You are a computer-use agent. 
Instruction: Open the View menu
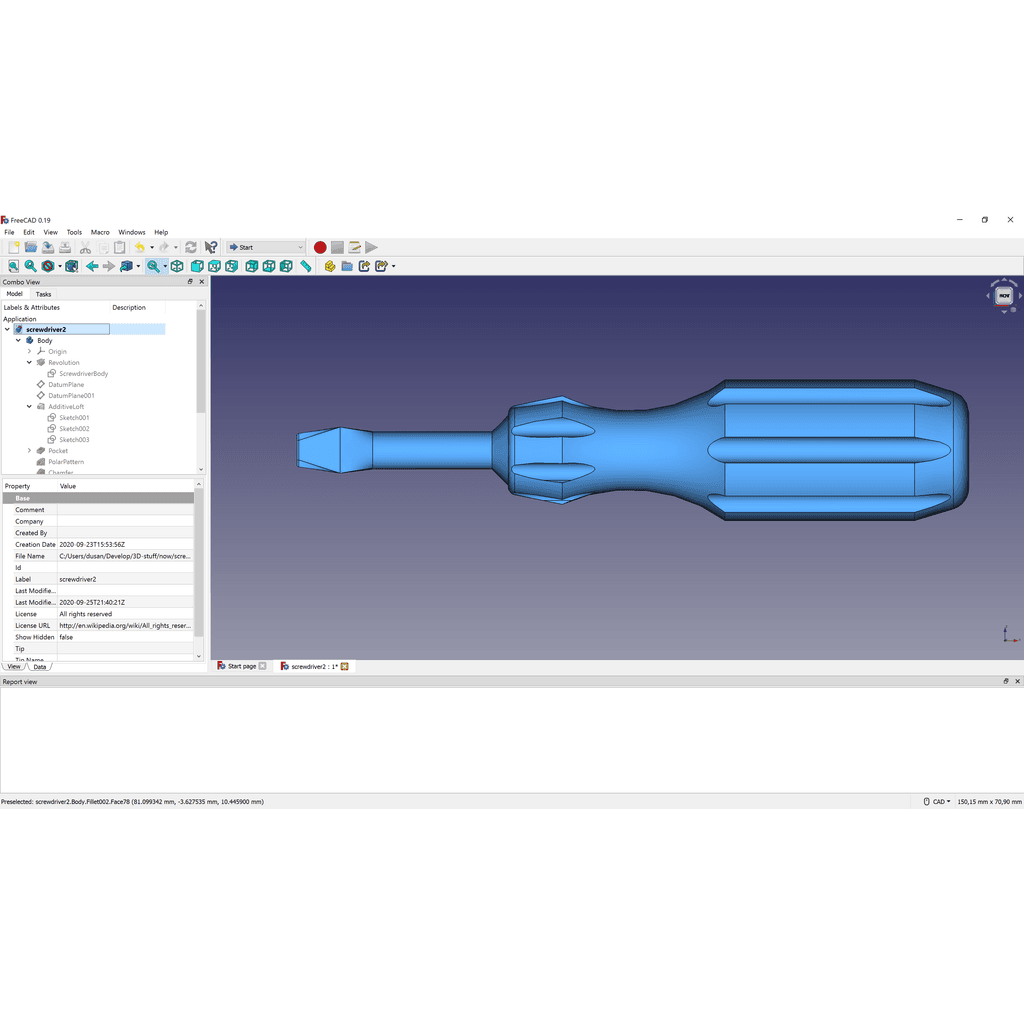50,232
